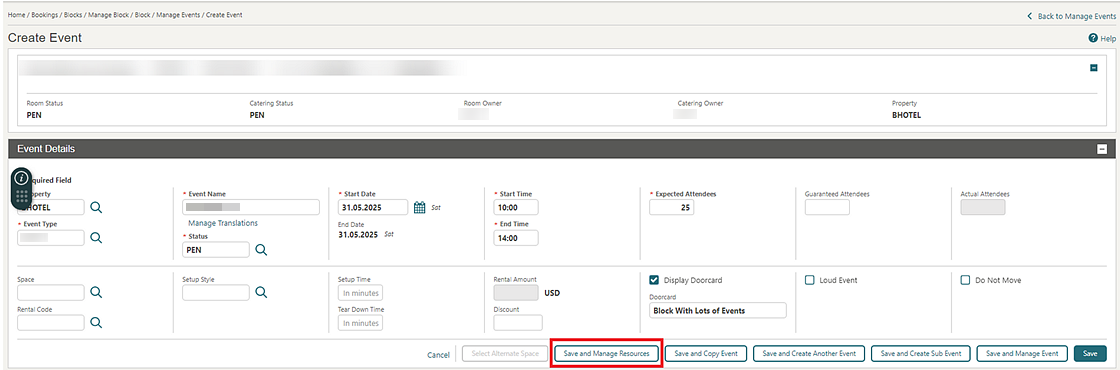1120x370 pixels.
Task: Click Start Time field showing 10:00
Action: 516,207
